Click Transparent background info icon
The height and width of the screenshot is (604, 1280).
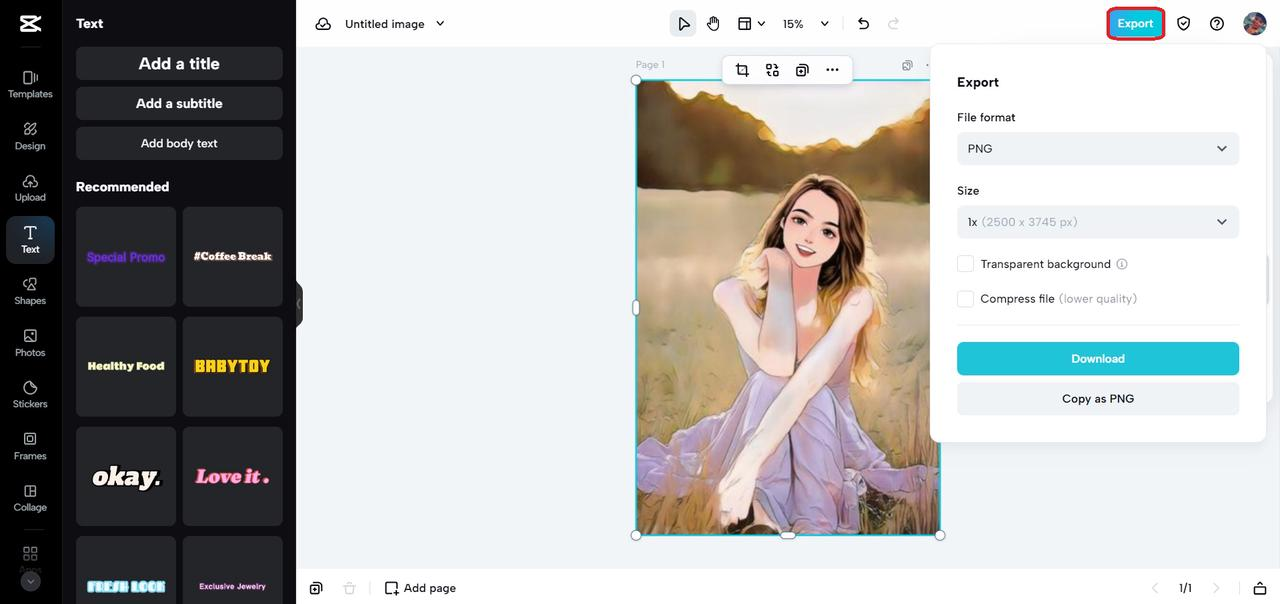[1122, 264]
